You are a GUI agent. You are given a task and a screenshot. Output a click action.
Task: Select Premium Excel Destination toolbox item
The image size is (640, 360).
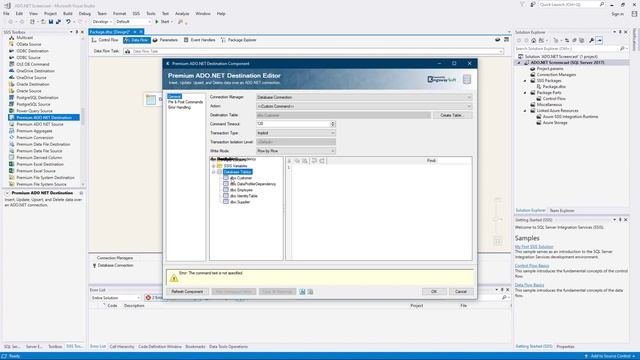[x=40, y=164]
